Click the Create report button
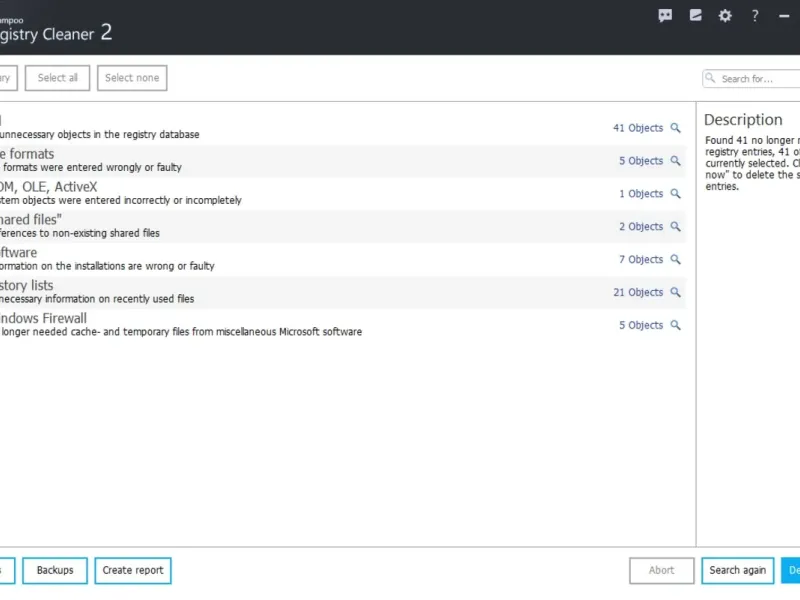 click(x=133, y=570)
